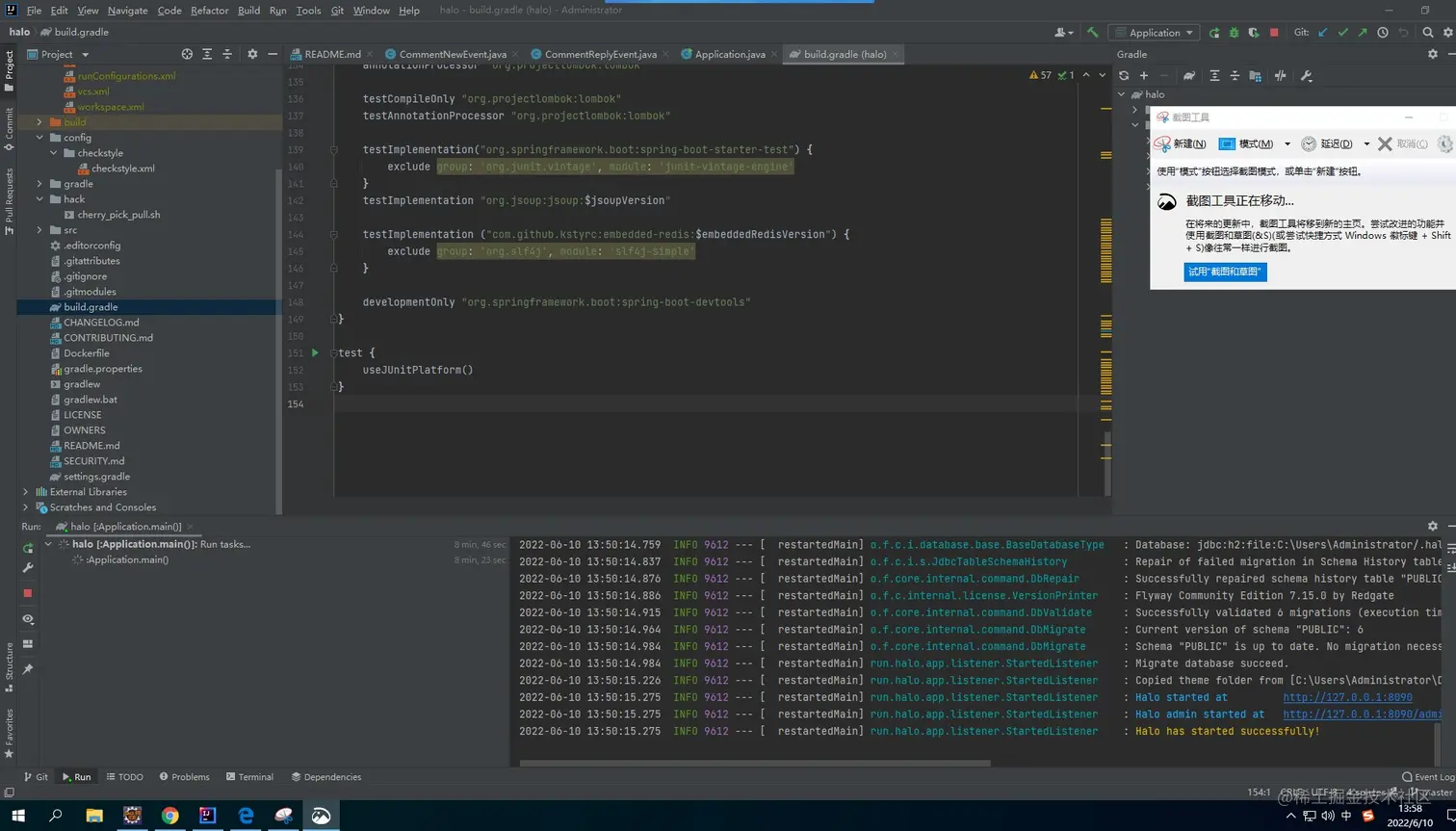Click the green Debug bug icon

[x=1234, y=32]
